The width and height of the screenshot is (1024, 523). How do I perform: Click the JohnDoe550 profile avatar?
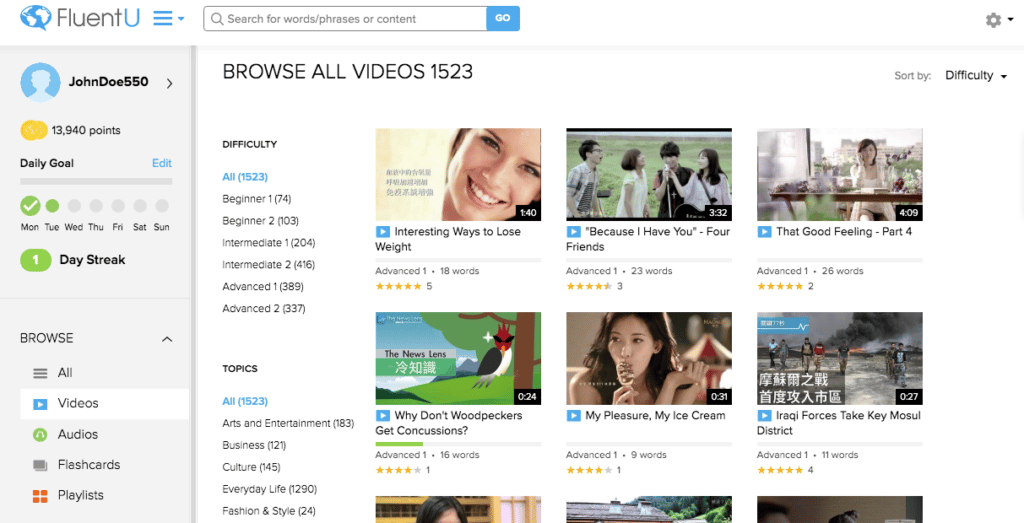tap(40, 83)
